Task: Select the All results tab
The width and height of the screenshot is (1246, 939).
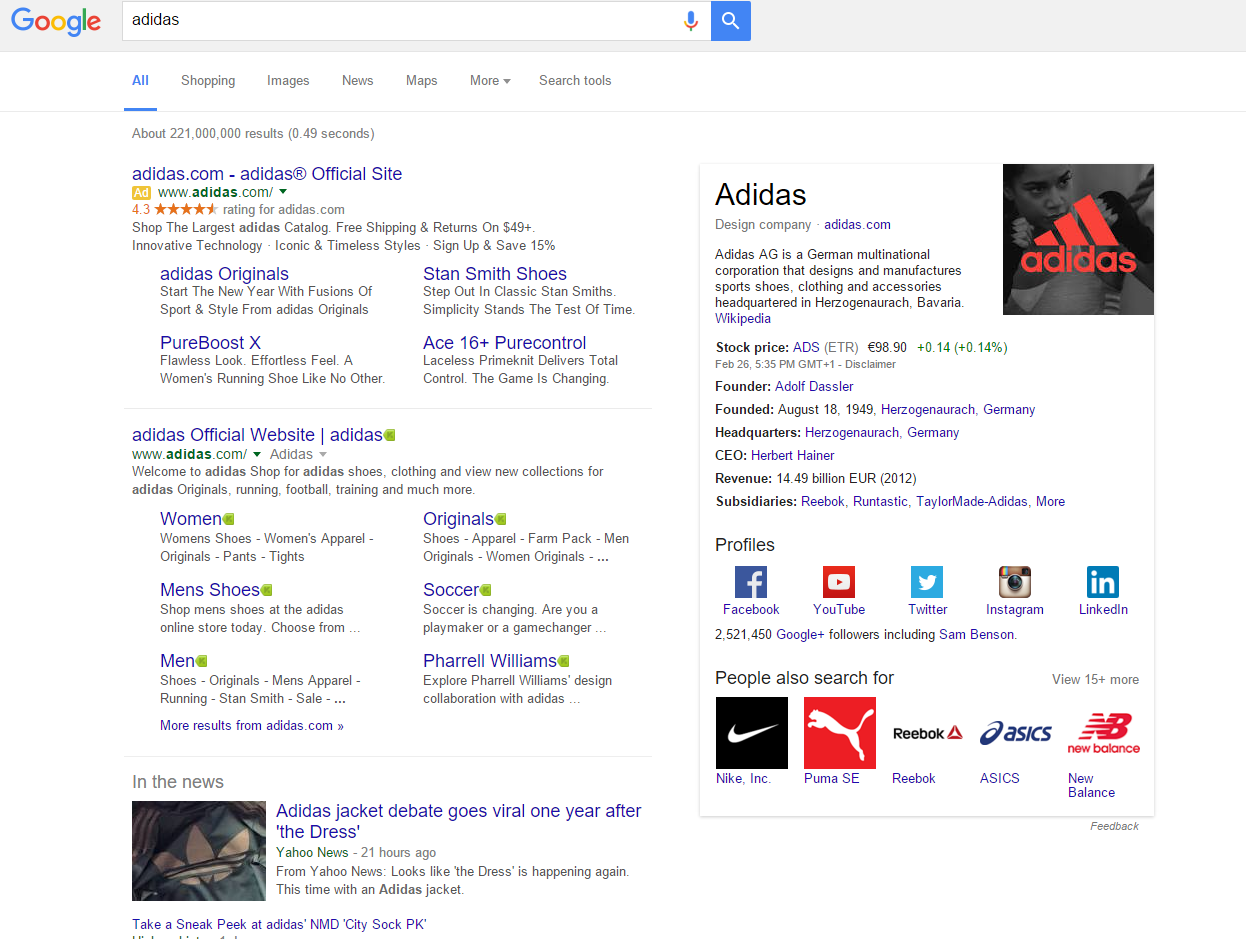Action: point(140,81)
